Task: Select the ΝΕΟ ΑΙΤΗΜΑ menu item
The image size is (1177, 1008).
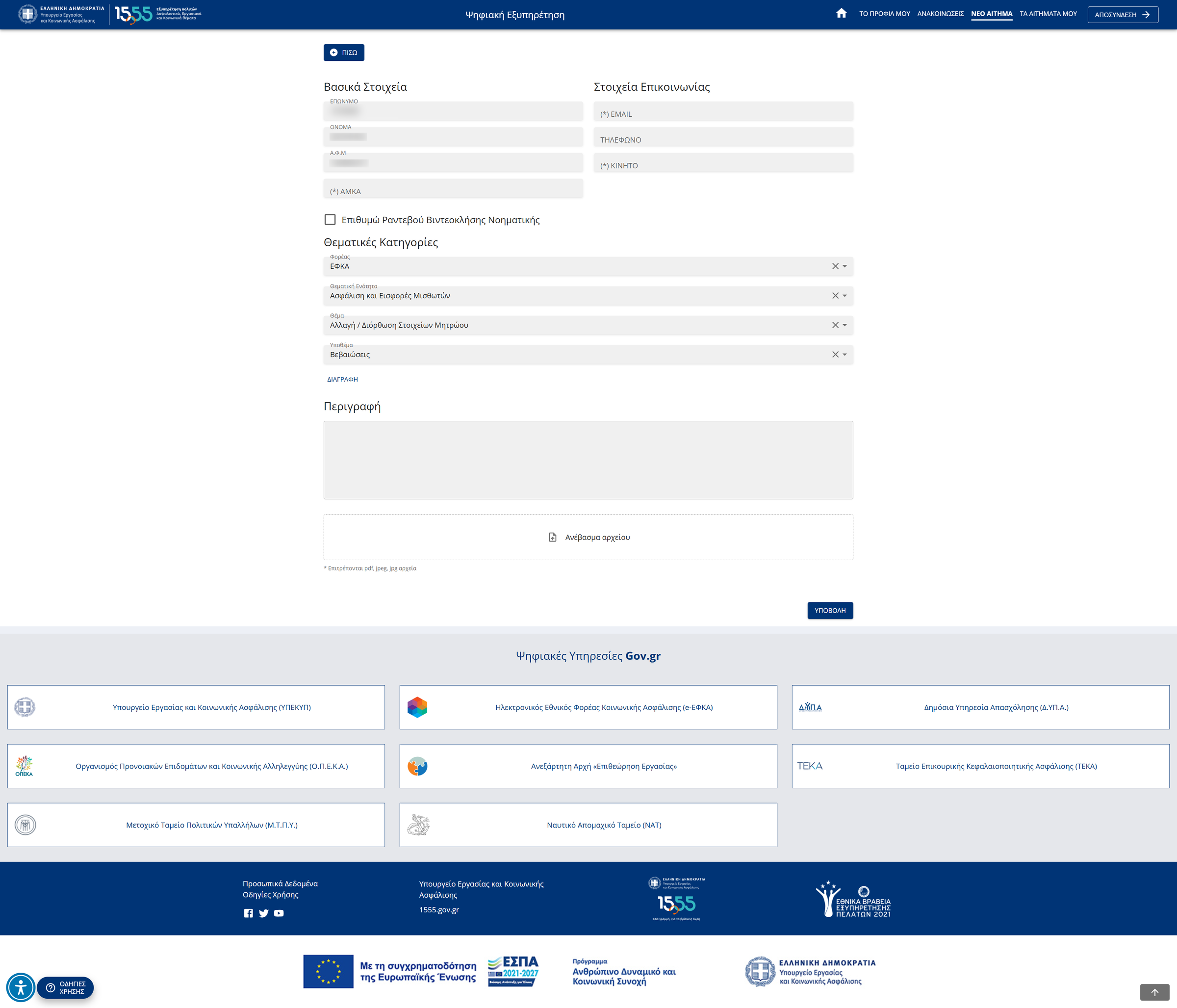Action: pos(991,14)
